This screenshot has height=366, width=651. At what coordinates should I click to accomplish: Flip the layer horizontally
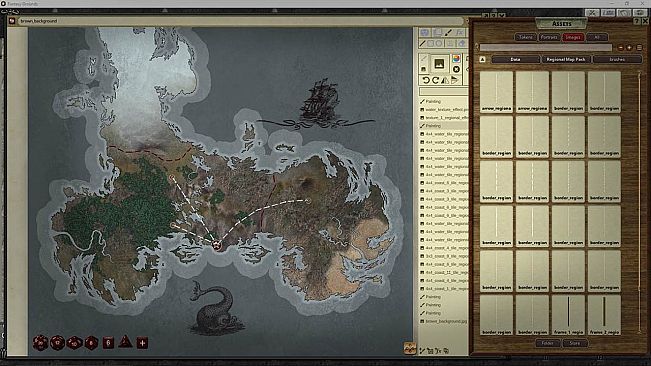click(x=445, y=80)
